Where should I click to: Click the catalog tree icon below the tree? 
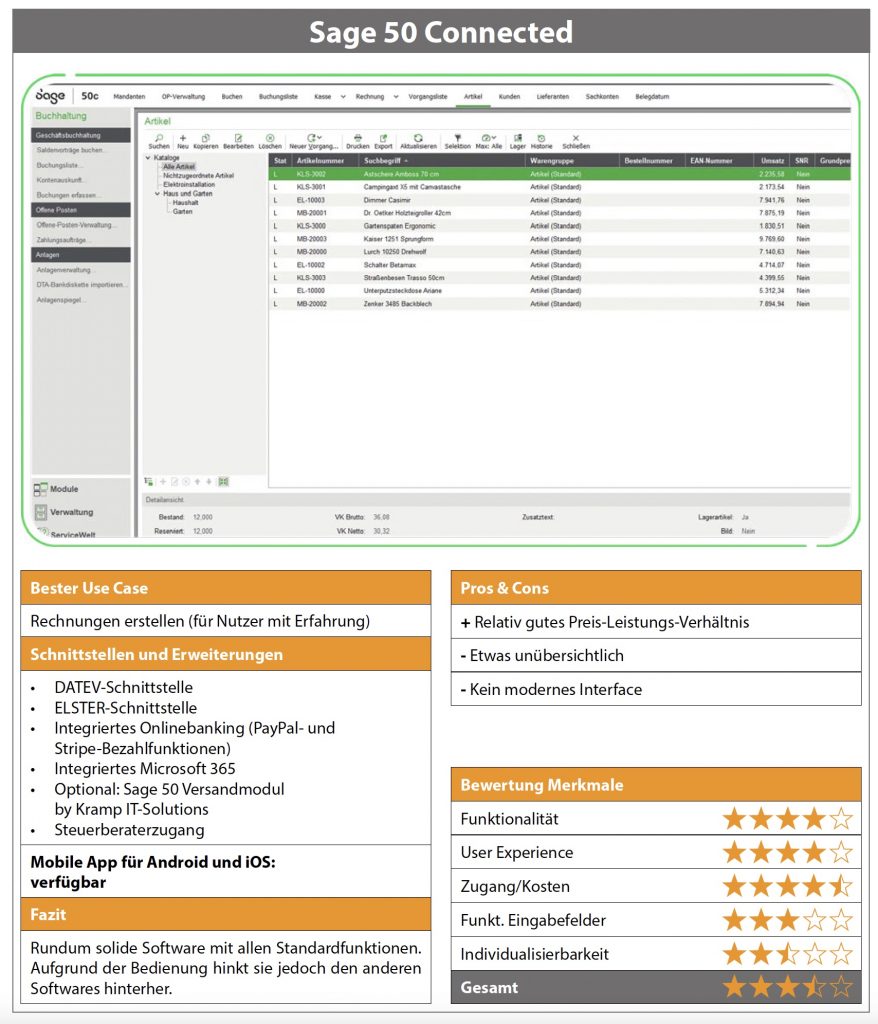(x=149, y=481)
